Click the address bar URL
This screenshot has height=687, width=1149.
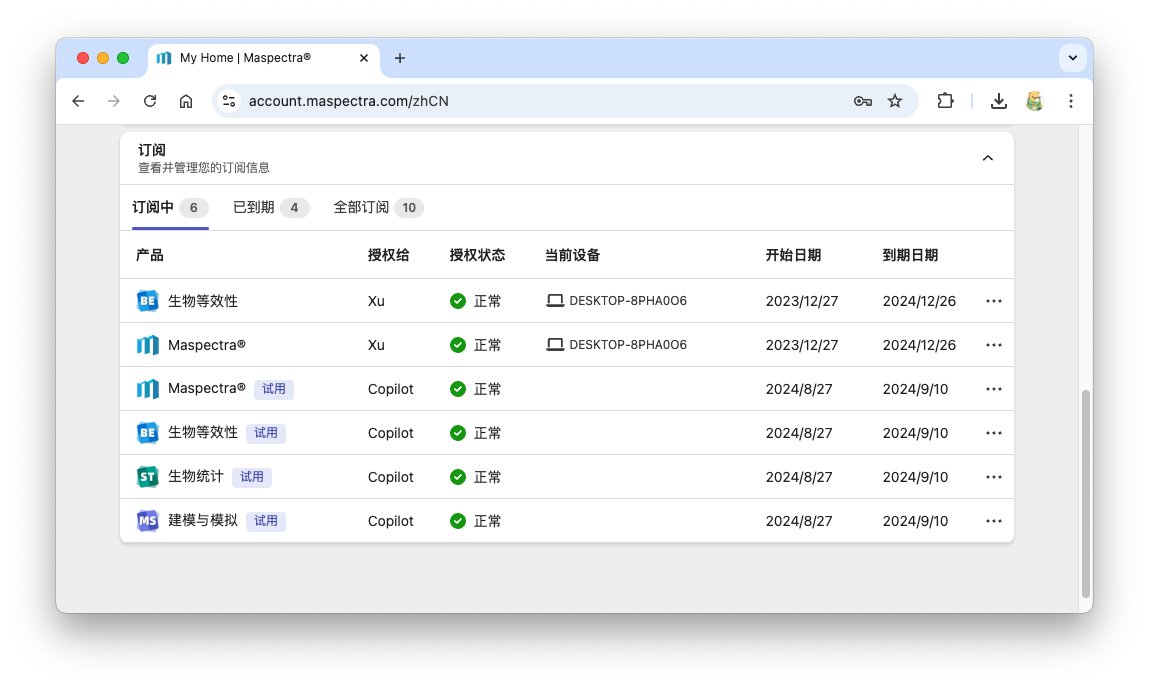349,101
